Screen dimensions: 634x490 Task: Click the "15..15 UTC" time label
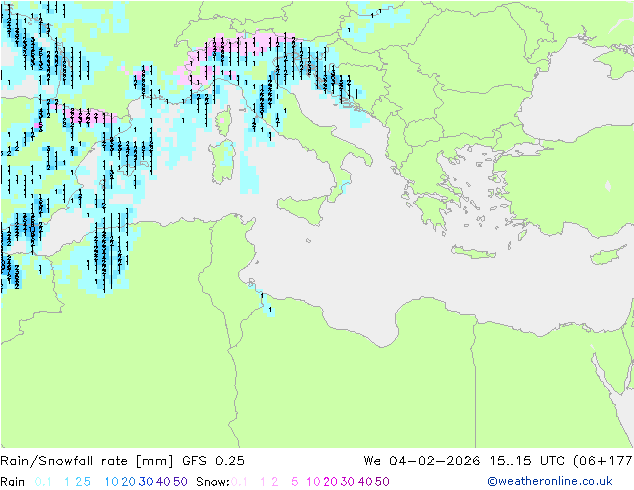click(528, 461)
